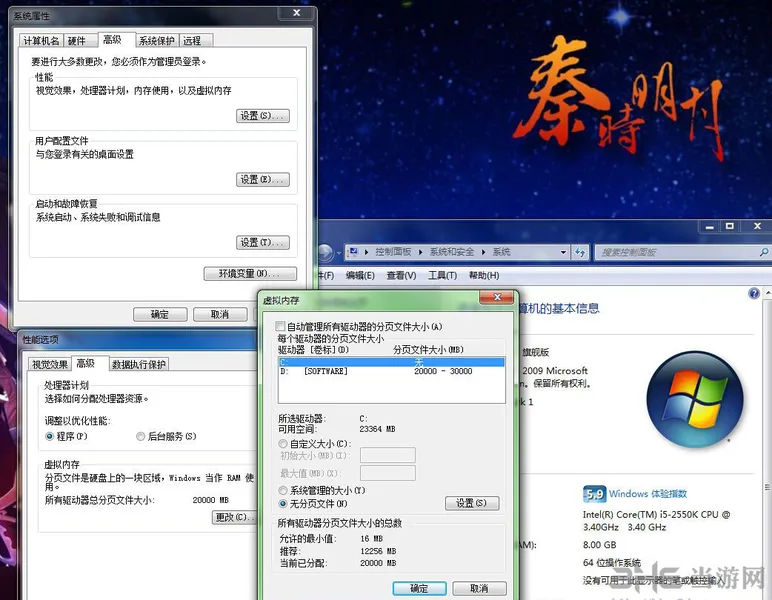Screen dimensions: 772x600
Task: Open 视觉效果 tab in Performance Options
Action: pos(50,364)
